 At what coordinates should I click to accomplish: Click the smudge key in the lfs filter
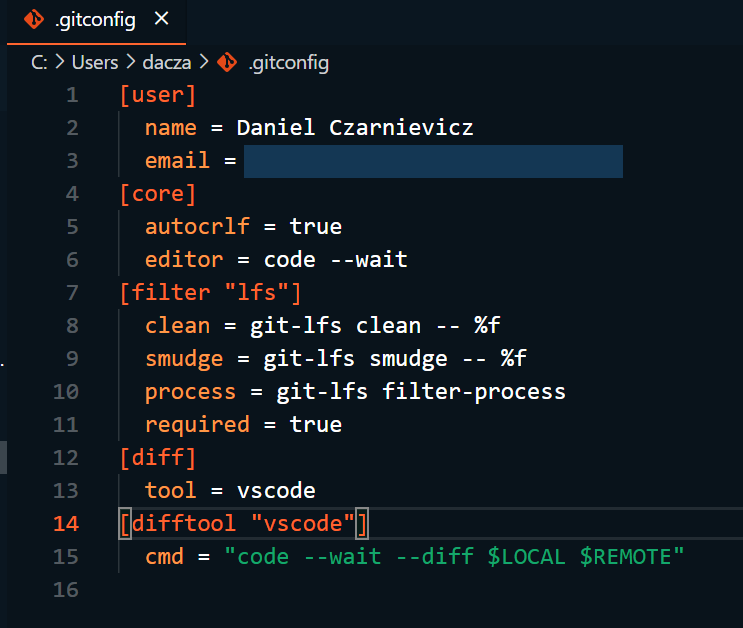[x=184, y=359]
